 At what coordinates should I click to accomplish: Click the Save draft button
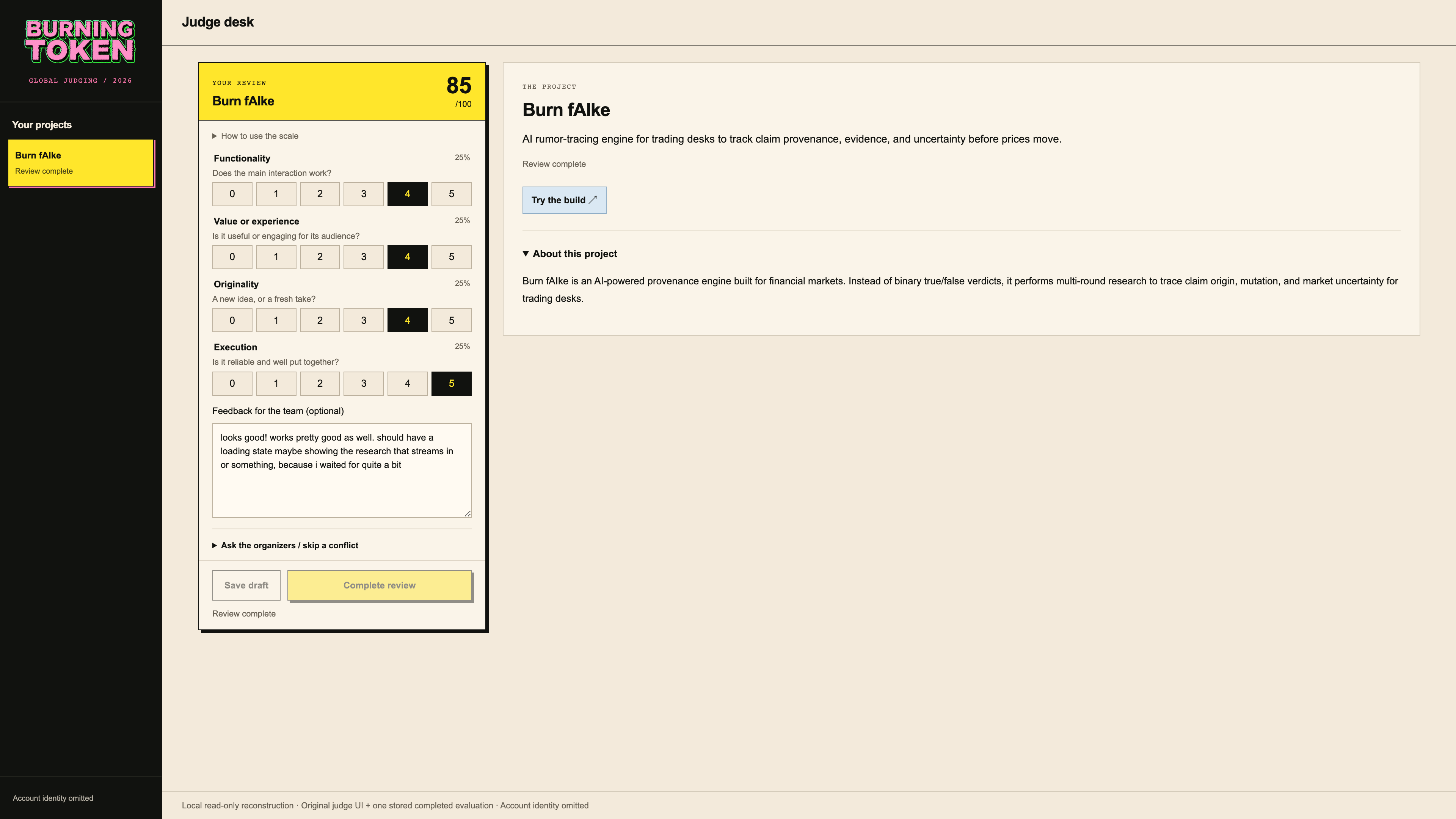pyautogui.click(x=246, y=585)
